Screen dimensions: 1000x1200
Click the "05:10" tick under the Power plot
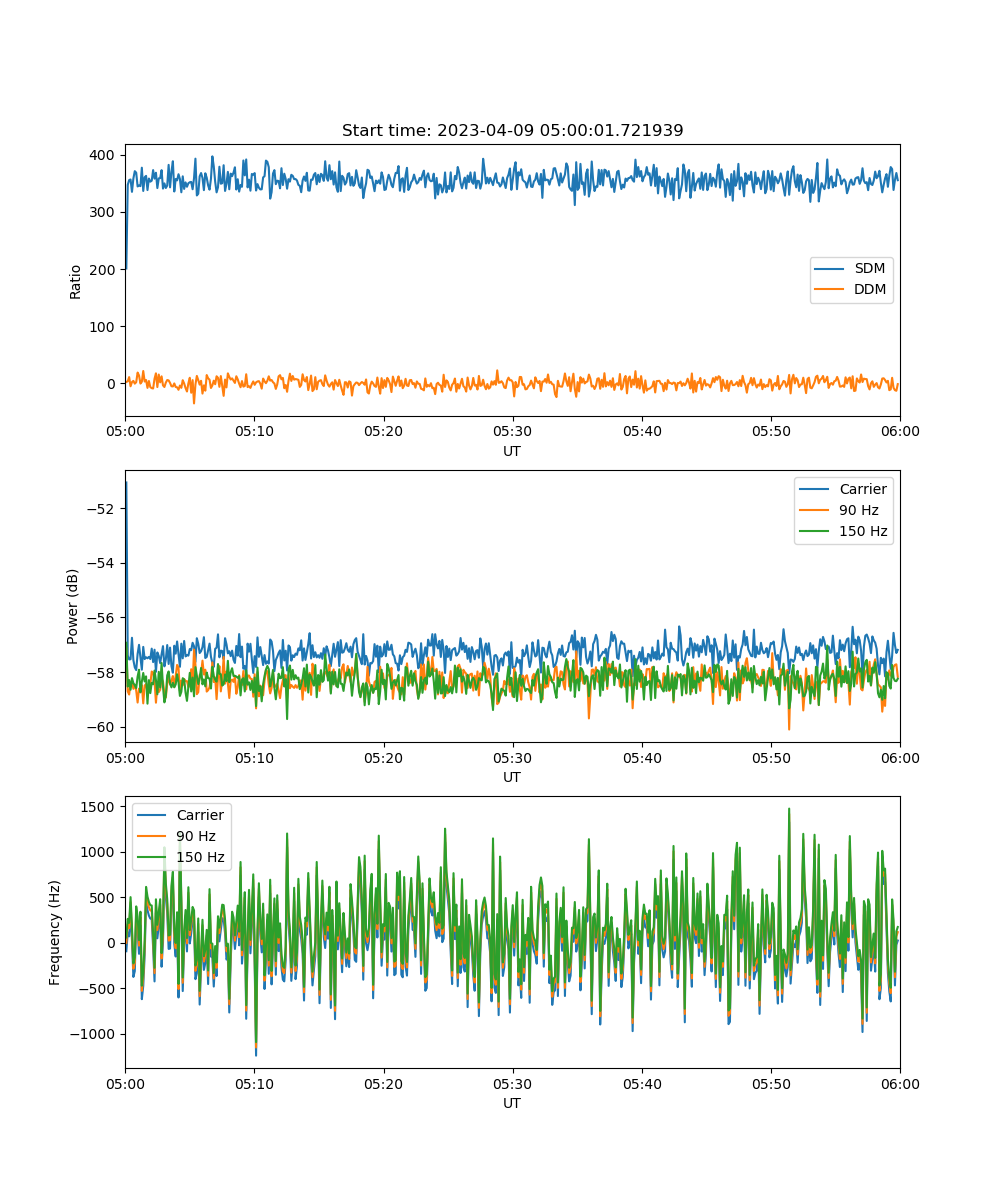[x=254, y=758]
